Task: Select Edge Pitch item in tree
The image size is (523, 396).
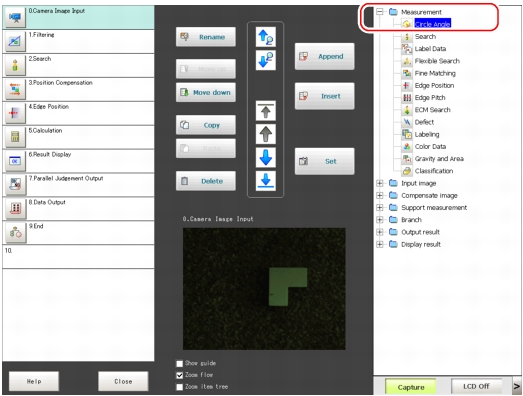Action: click(x=430, y=98)
